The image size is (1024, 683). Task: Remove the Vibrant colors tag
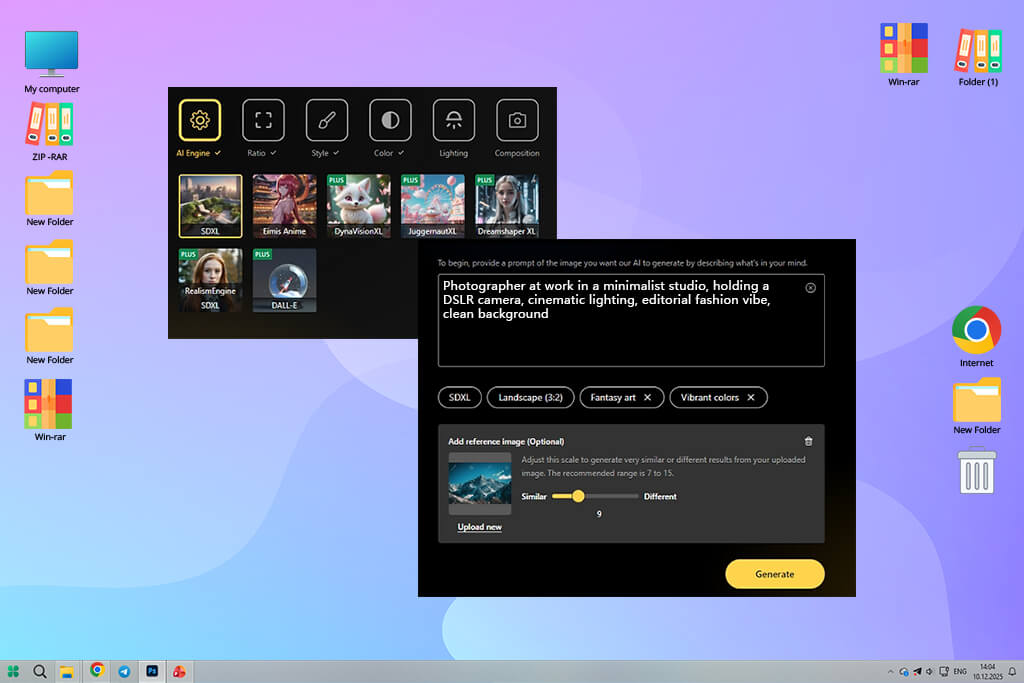[x=751, y=398]
